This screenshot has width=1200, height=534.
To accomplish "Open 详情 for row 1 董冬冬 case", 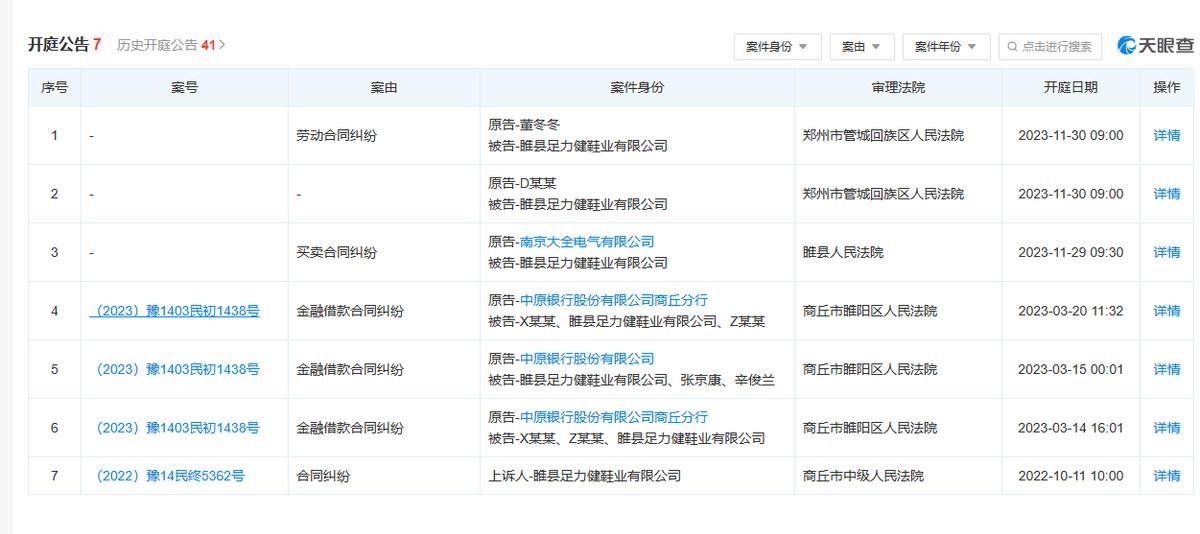I will pyautogui.click(x=1166, y=135).
